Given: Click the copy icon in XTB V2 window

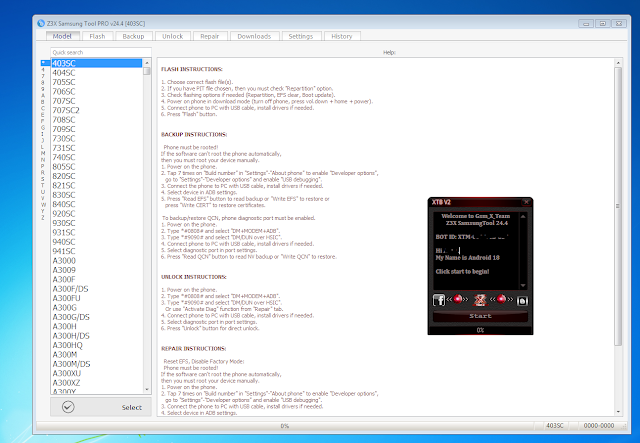Looking at the screenshot, I should coord(522,301).
